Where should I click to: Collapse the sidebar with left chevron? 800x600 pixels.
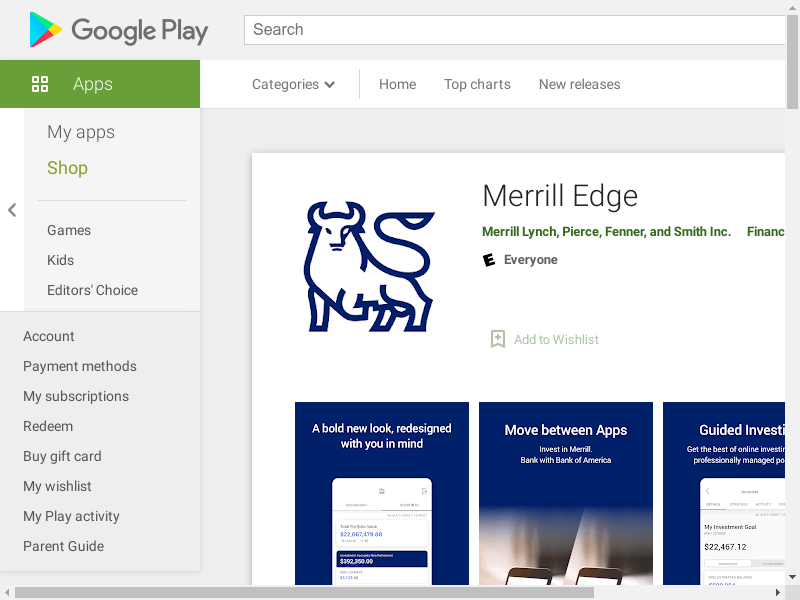point(12,210)
